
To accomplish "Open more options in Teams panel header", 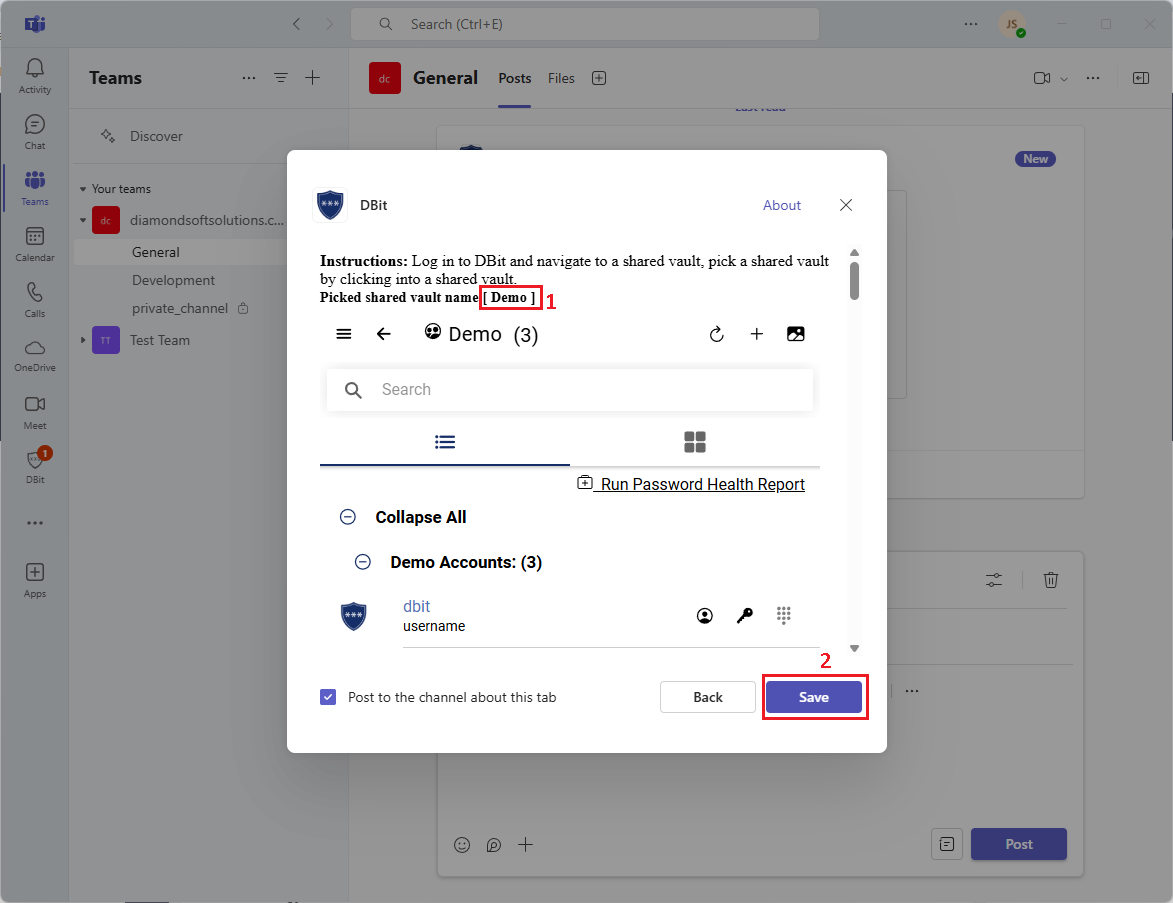I will (249, 78).
